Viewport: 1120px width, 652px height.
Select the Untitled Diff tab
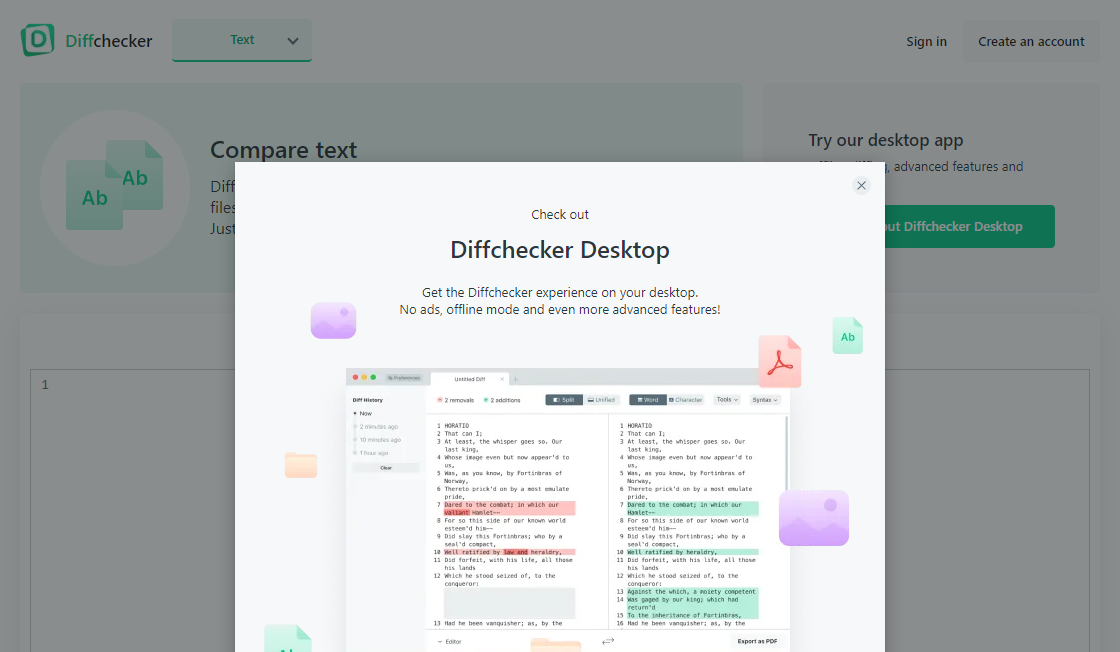(469, 379)
